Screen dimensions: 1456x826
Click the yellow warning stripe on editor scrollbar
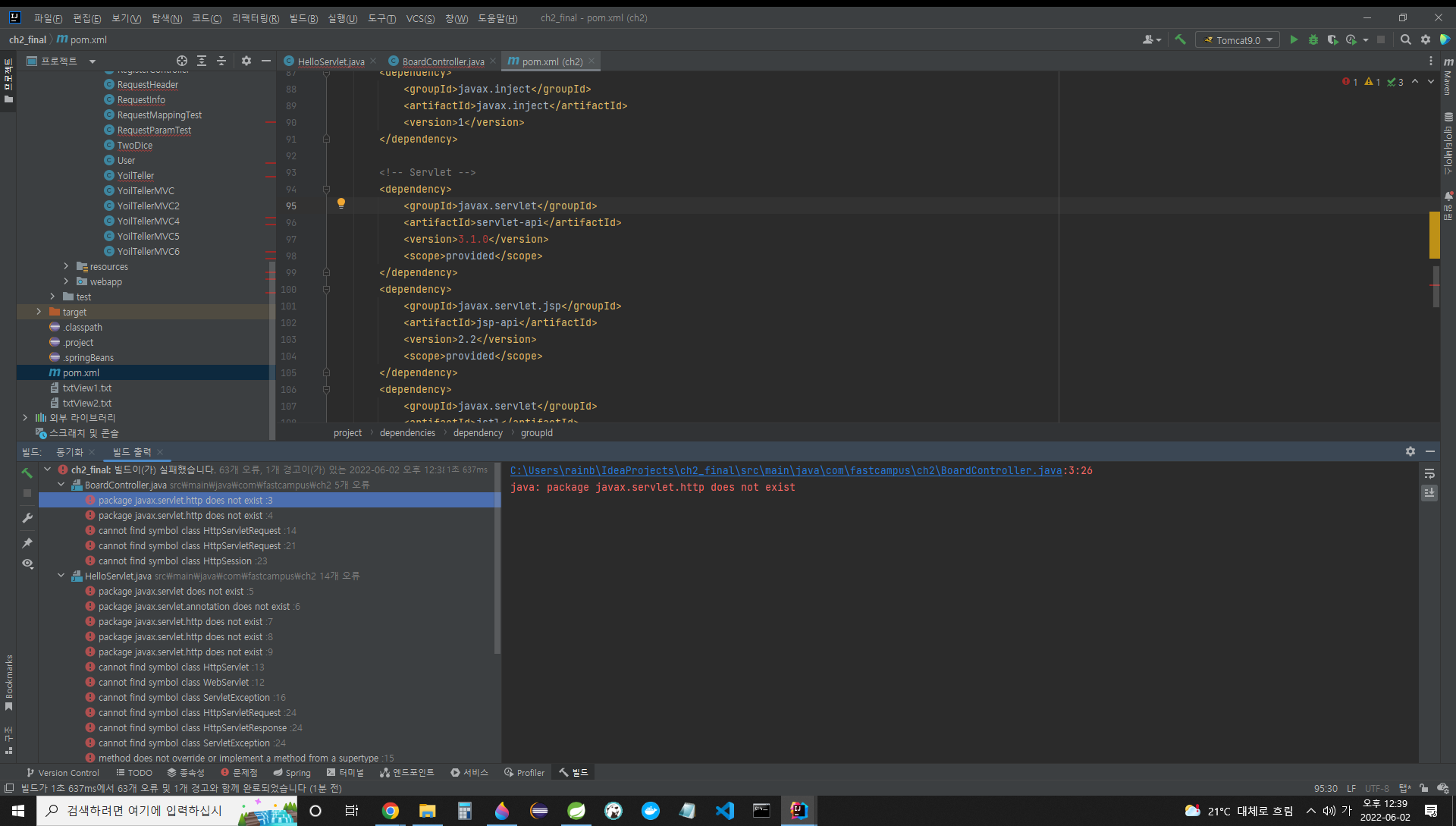click(1434, 235)
